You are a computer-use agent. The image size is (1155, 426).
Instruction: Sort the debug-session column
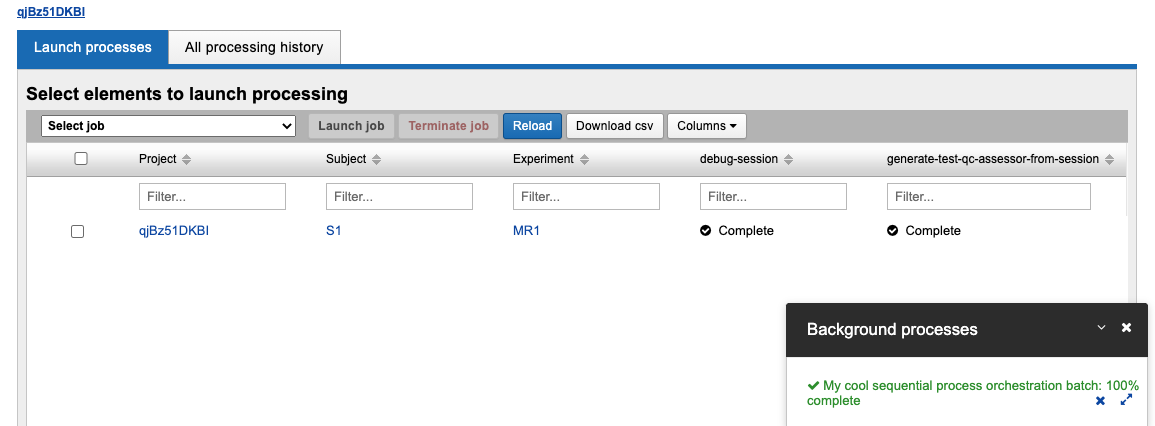(788, 160)
